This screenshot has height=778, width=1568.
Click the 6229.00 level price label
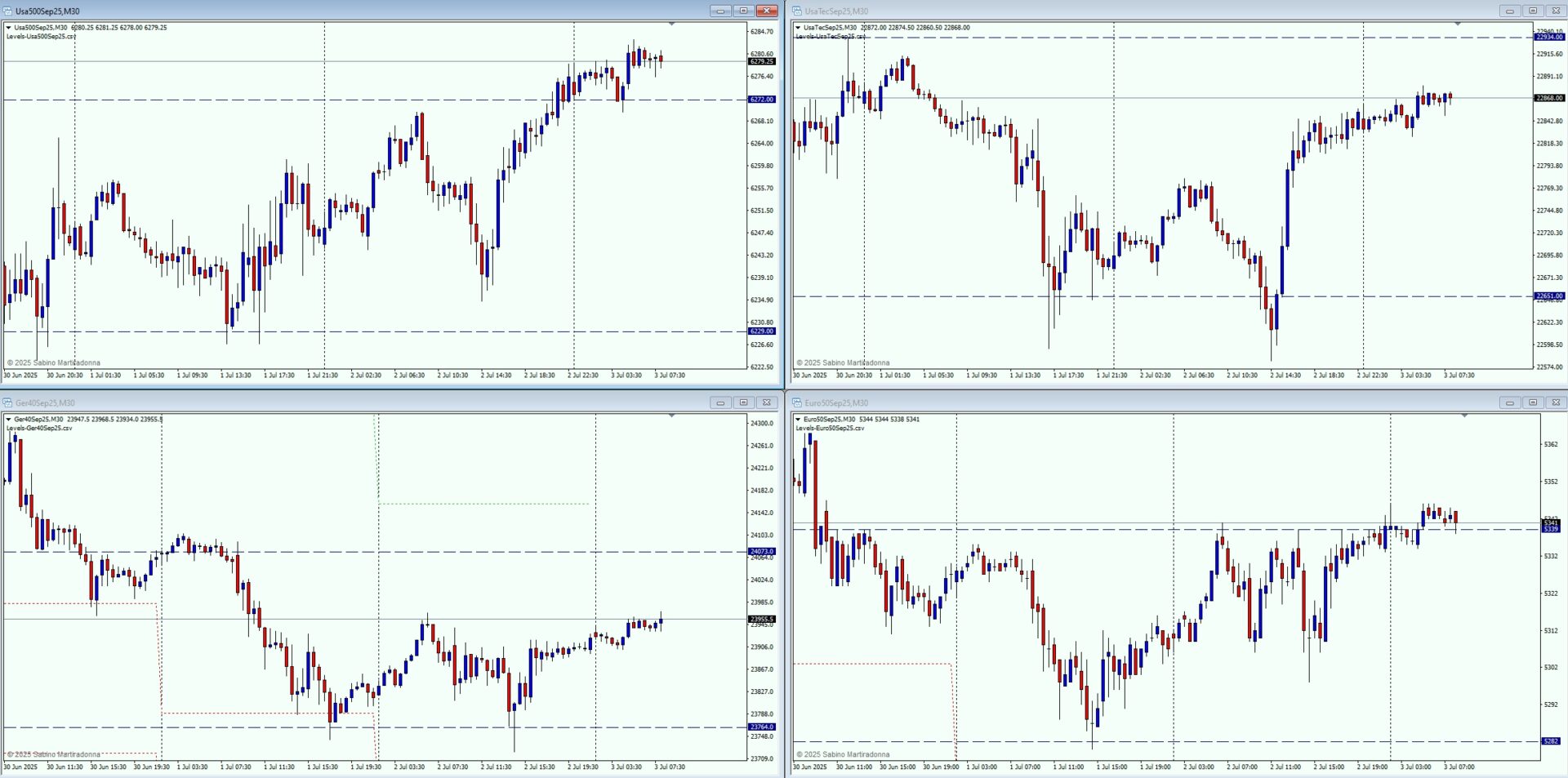(762, 331)
